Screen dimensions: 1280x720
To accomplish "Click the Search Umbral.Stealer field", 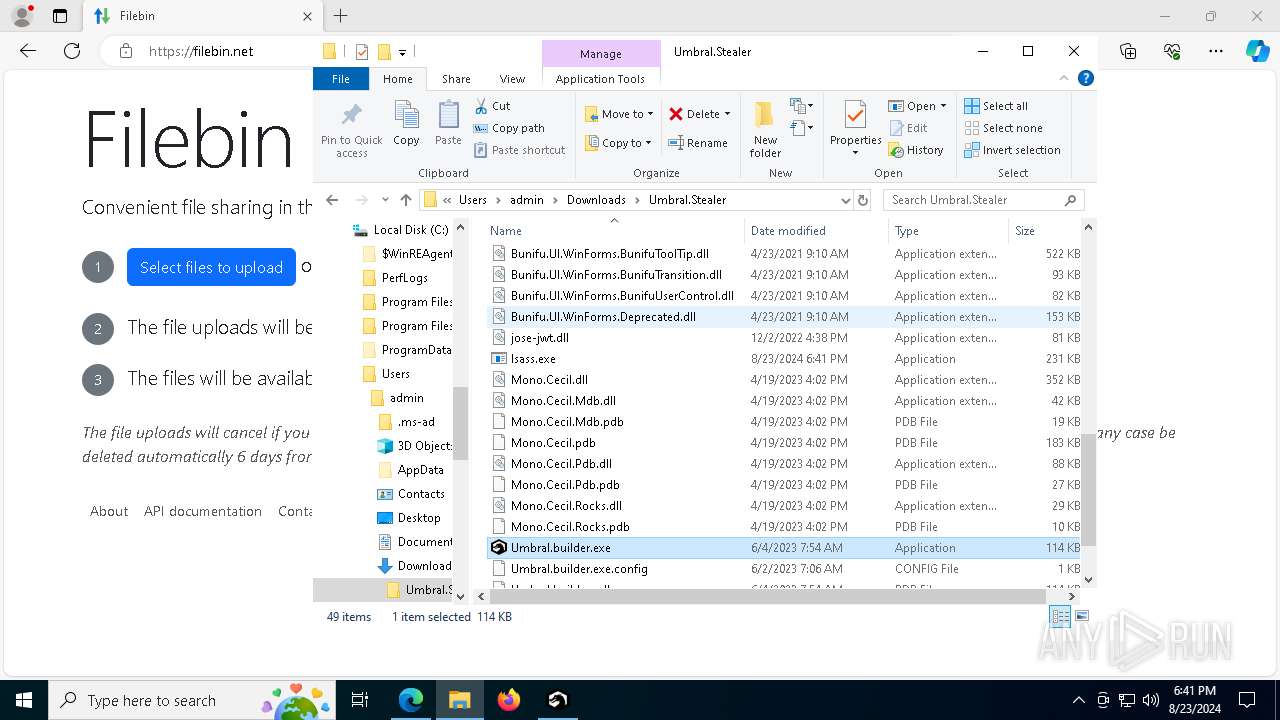I will (x=983, y=200).
